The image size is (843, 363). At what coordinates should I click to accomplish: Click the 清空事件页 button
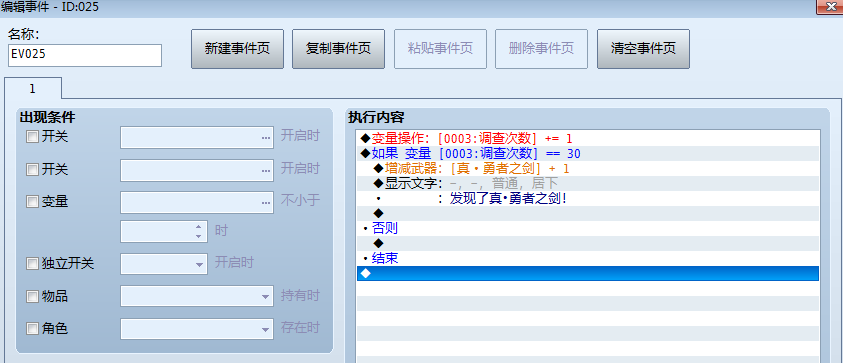pyautogui.click(x=643, y=49)
